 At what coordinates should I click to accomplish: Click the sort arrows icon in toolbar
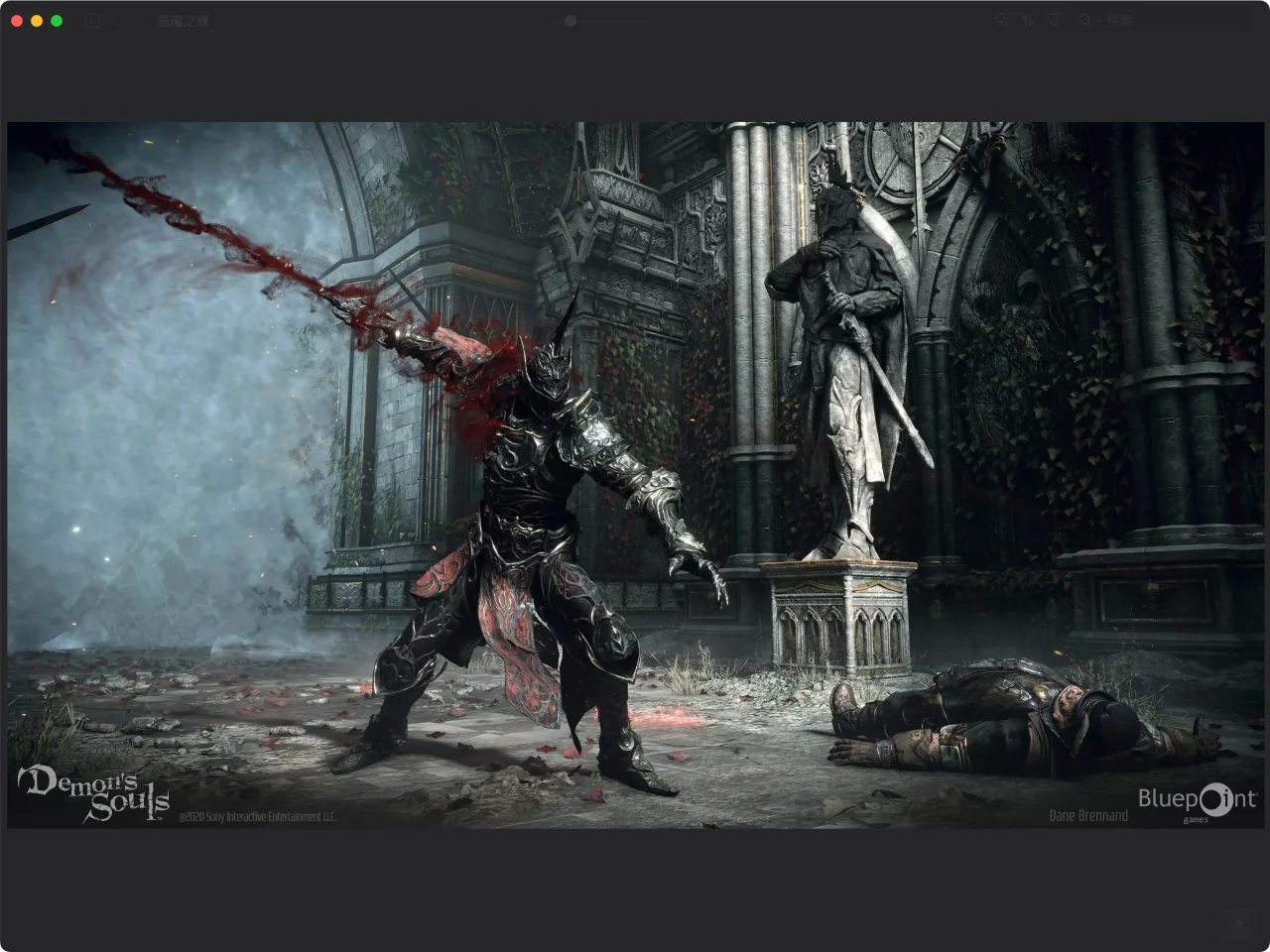tap(1028, 20)
